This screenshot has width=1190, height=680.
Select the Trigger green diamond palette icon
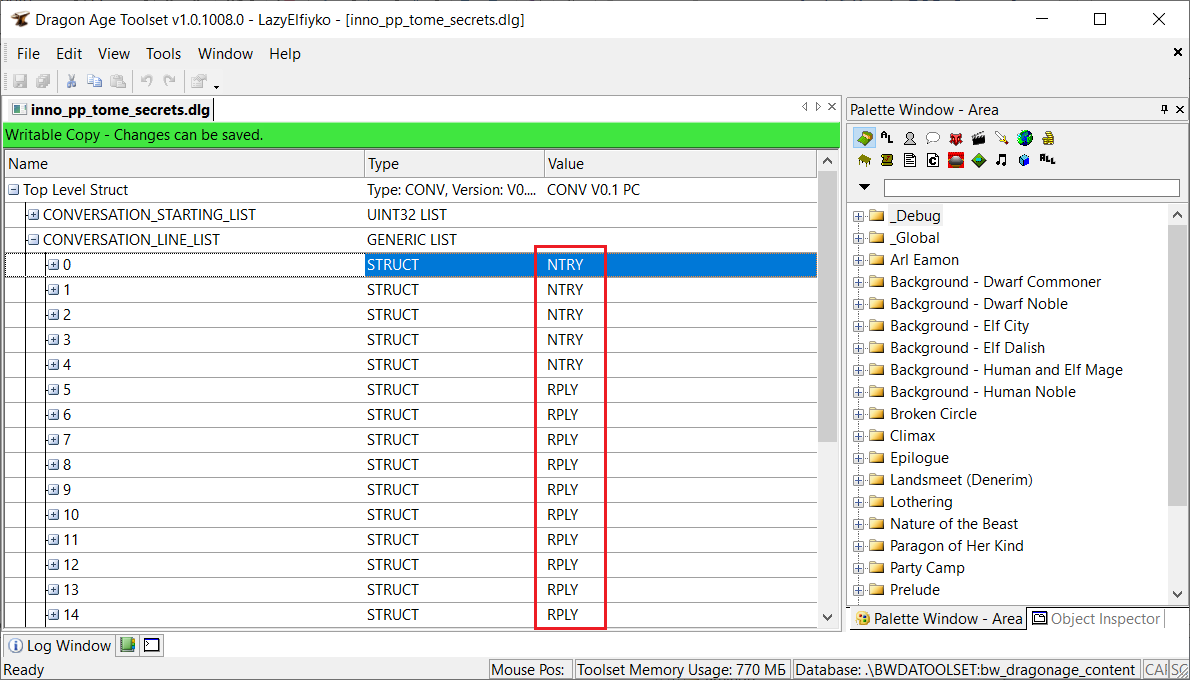(x=979, y=160)
